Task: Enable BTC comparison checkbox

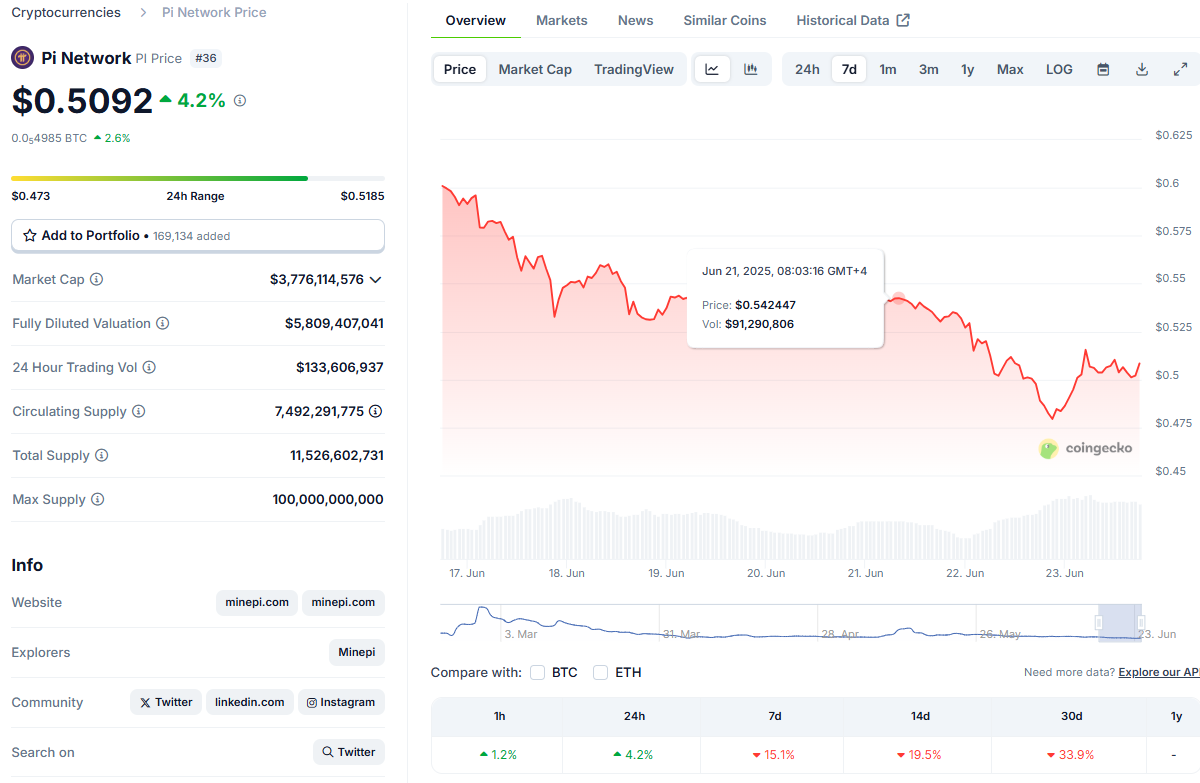Action: 538,672
